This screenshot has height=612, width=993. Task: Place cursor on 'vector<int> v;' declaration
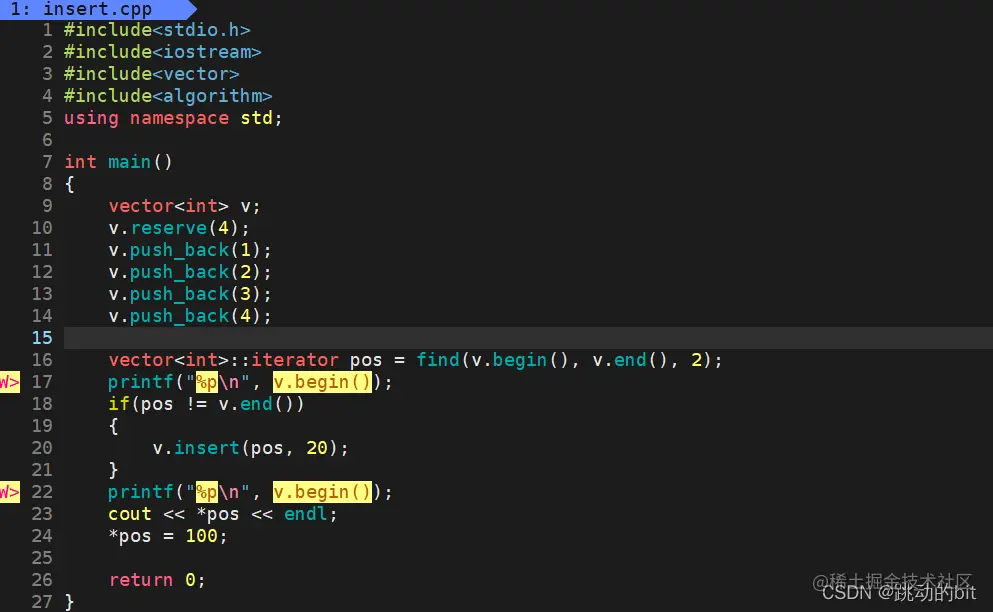(184, 207)
